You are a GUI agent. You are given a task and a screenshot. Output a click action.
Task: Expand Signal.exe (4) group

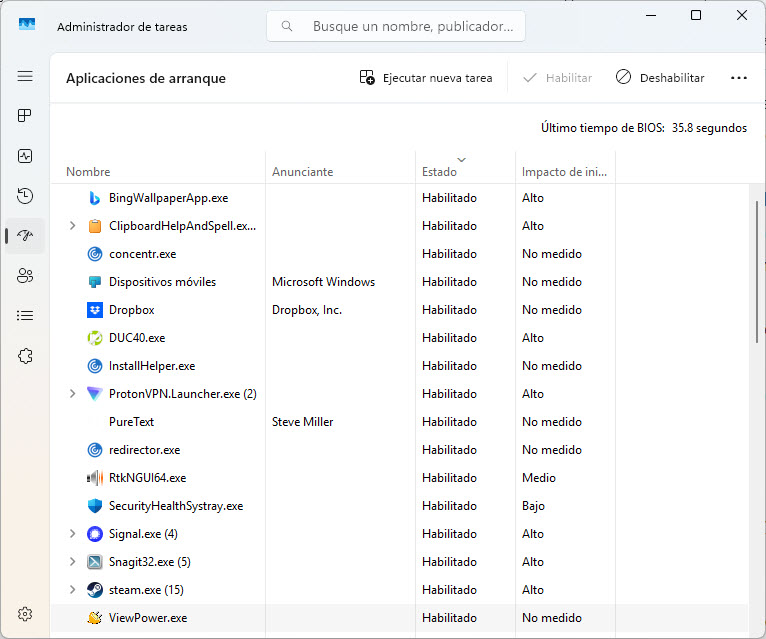click(x=72, y=534)
